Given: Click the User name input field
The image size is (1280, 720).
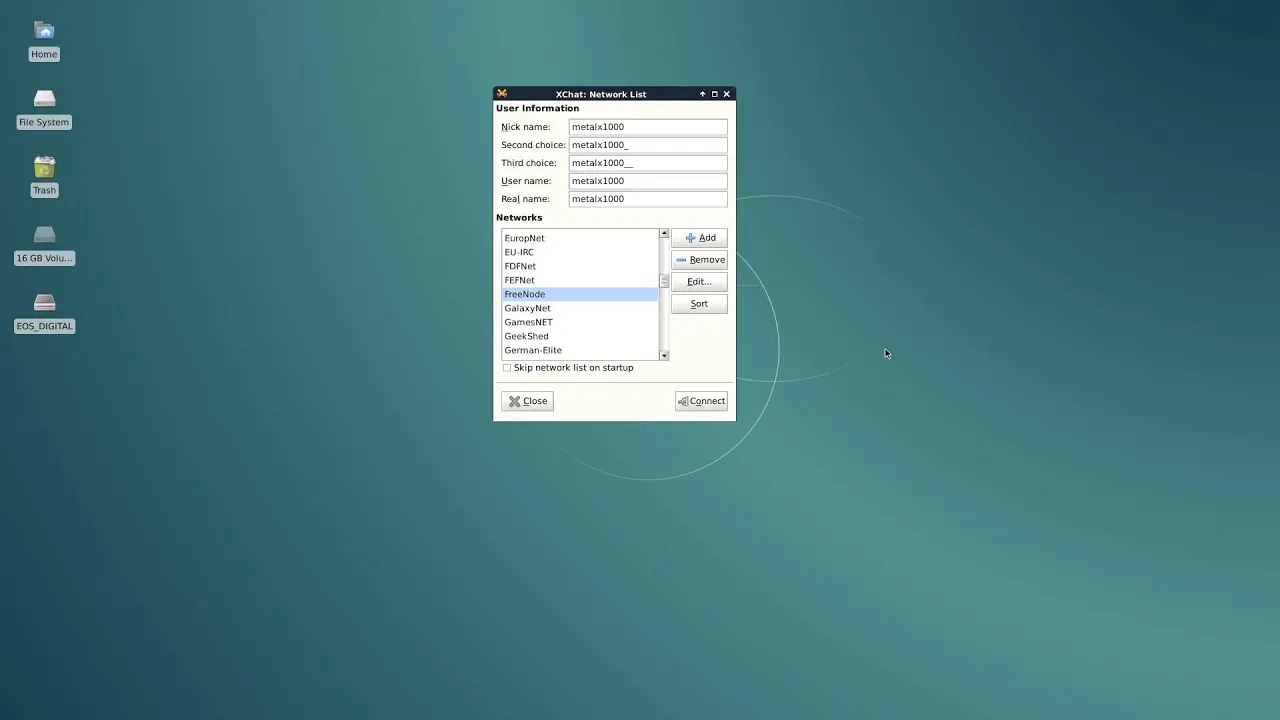Looking at the screenshot, I should (x=648, y=181).
